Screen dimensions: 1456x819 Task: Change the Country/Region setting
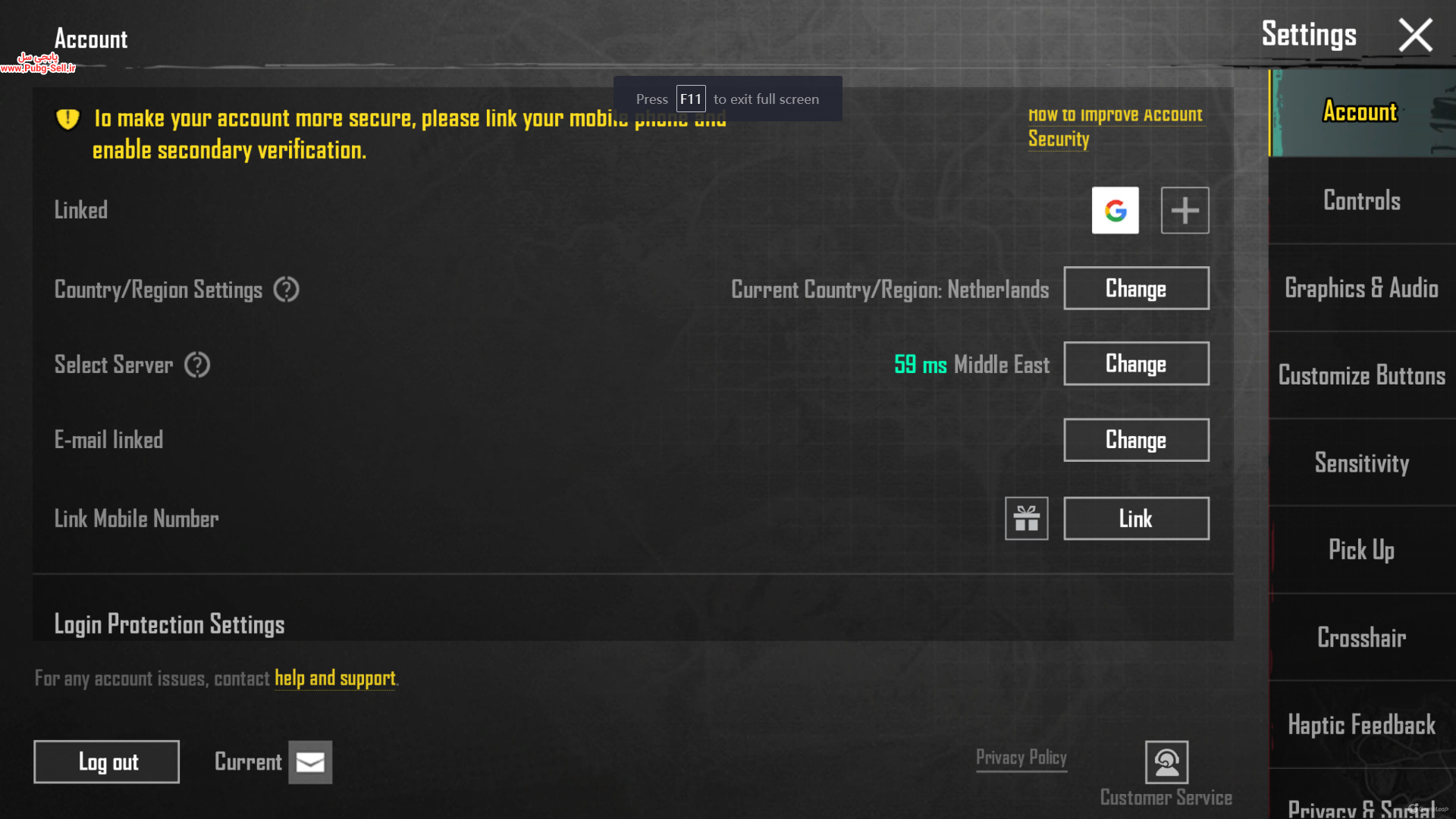[1136, 288]
